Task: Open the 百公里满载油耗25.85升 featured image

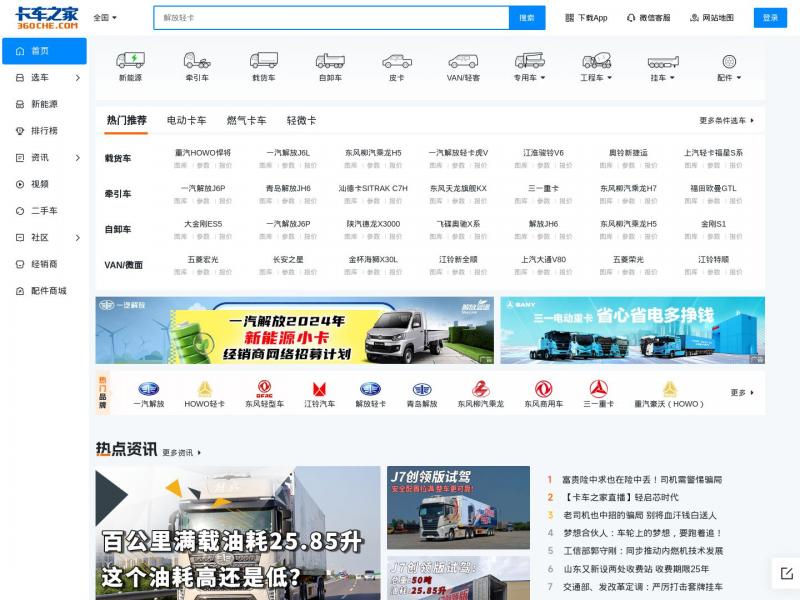Action: coord(238,533)
